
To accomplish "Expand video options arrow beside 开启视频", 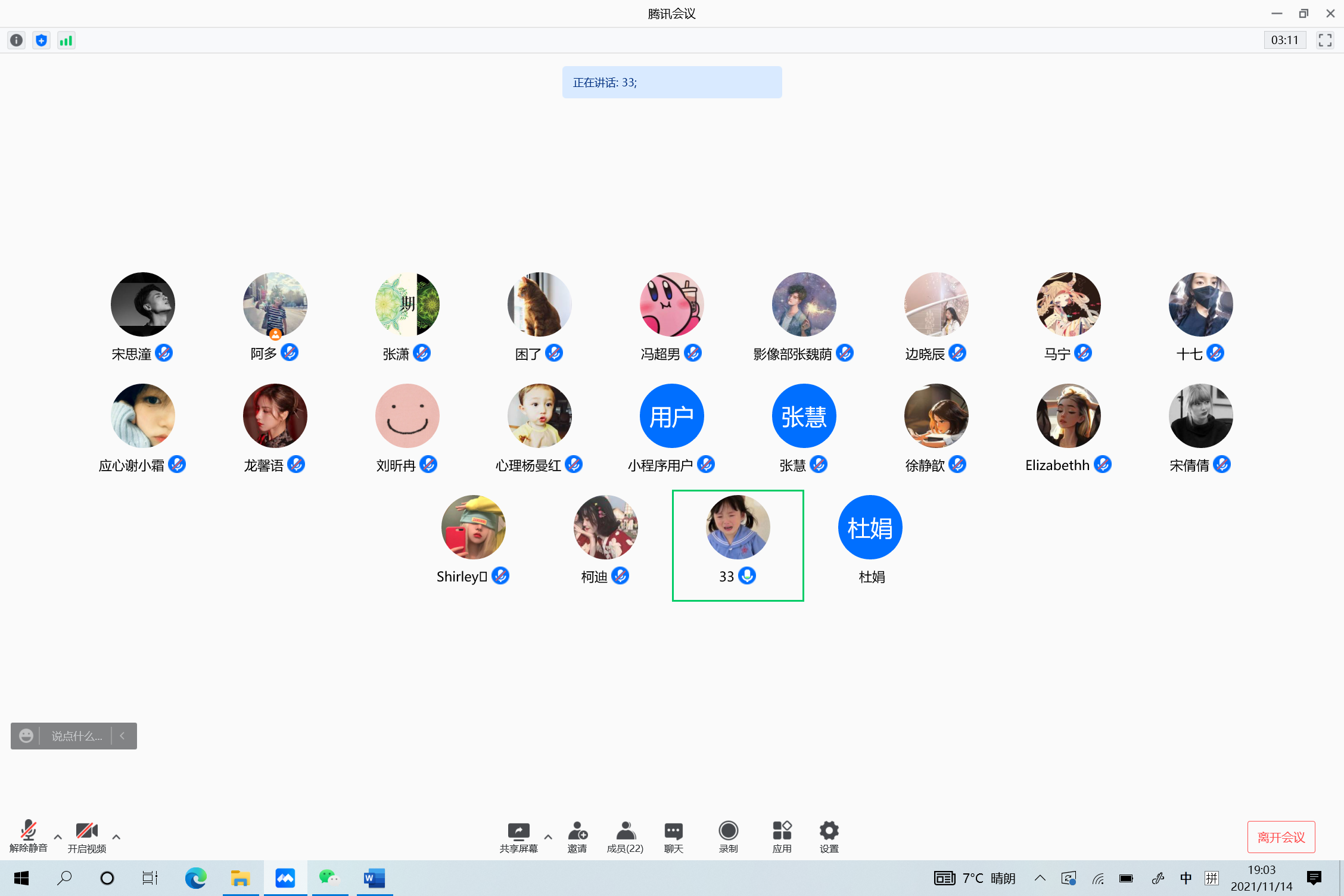I will [116, 837].
